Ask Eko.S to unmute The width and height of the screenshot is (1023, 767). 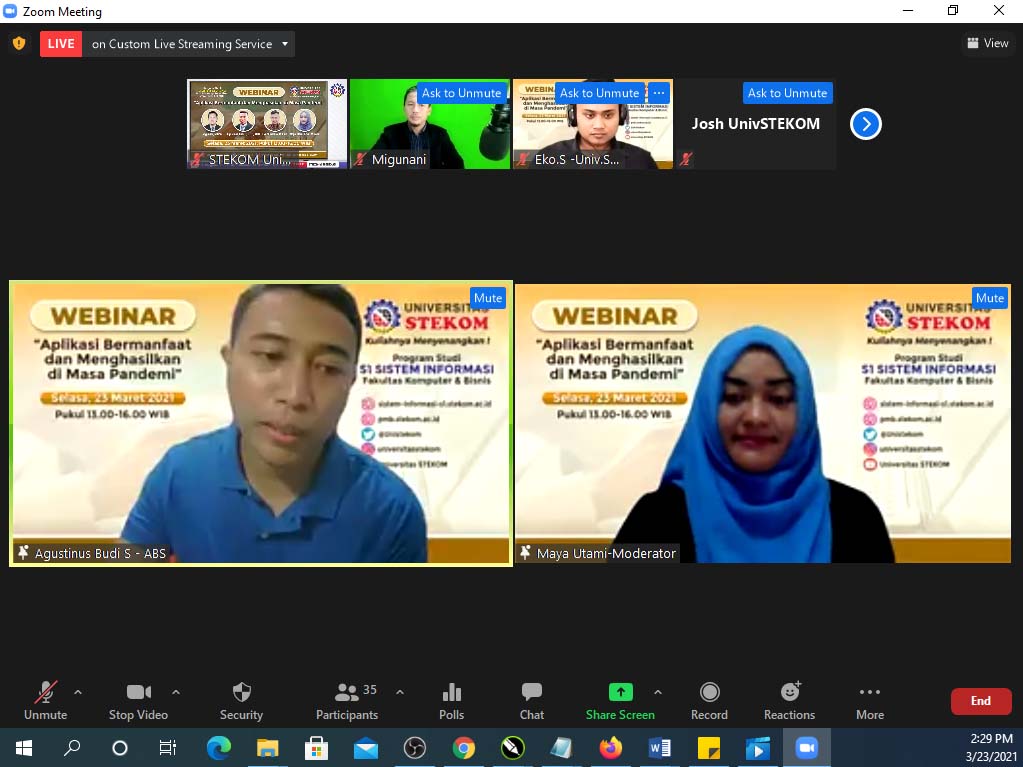point(600,93)
